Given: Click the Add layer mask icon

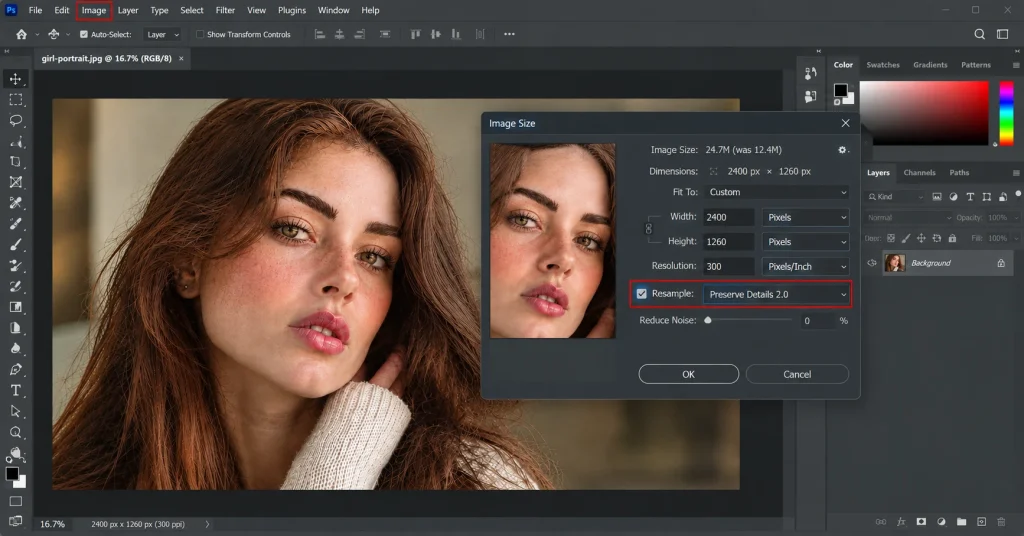Looking at the screenshot, I should [x=921, y=522].
